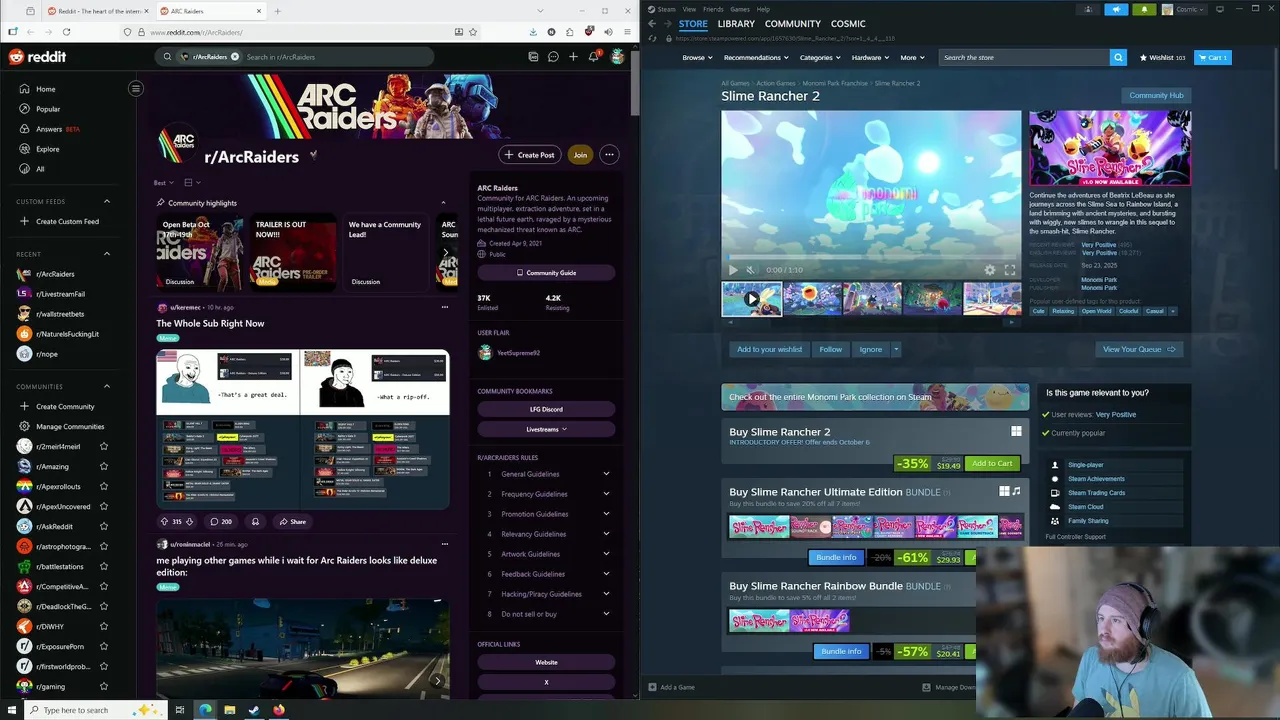Click Community Hub button
Image resolution: width=1280 pixels, height=720 pixels.
[1156, 95]
